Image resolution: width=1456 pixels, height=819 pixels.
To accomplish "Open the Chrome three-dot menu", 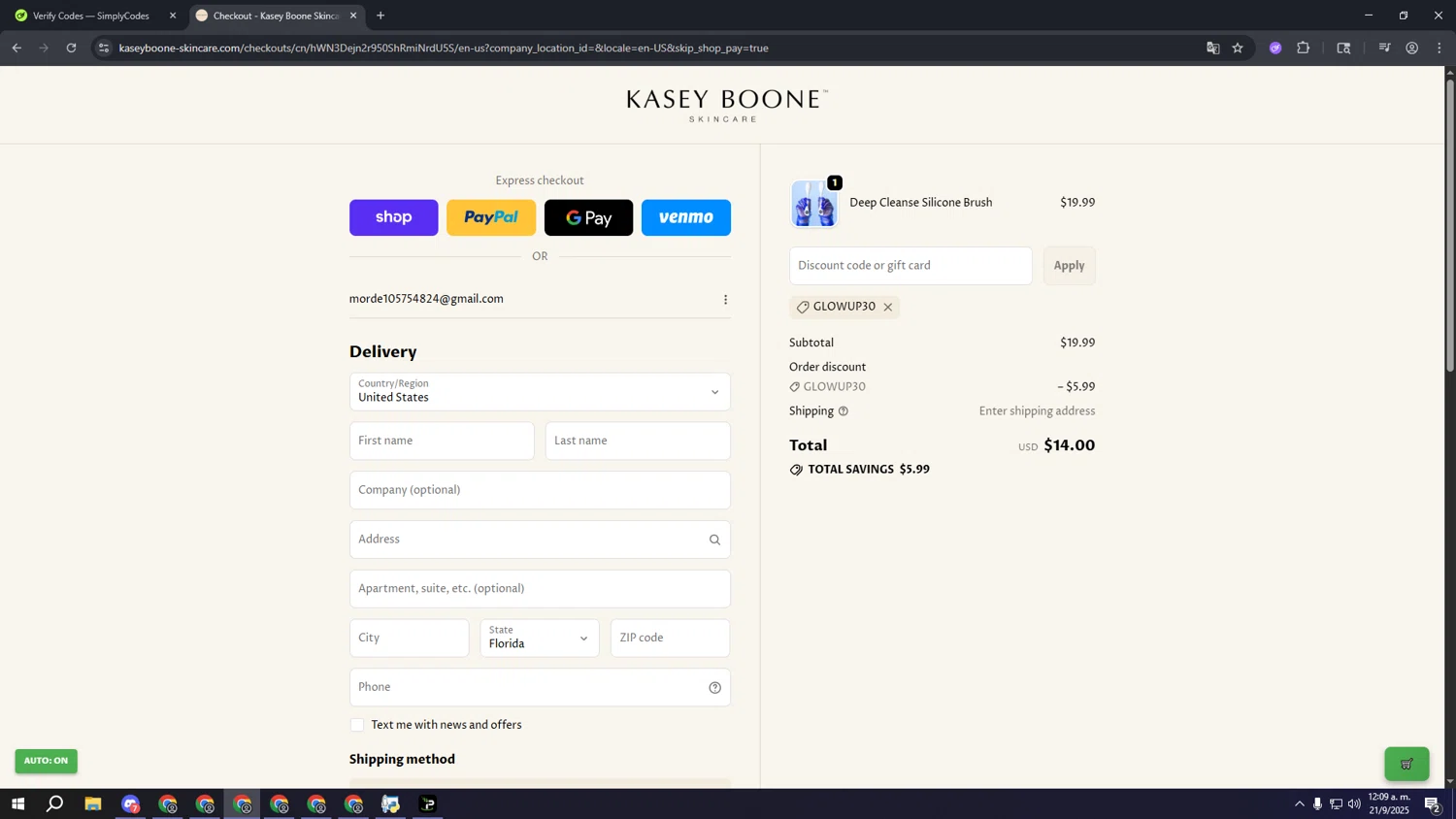I will coord(1439,48).
